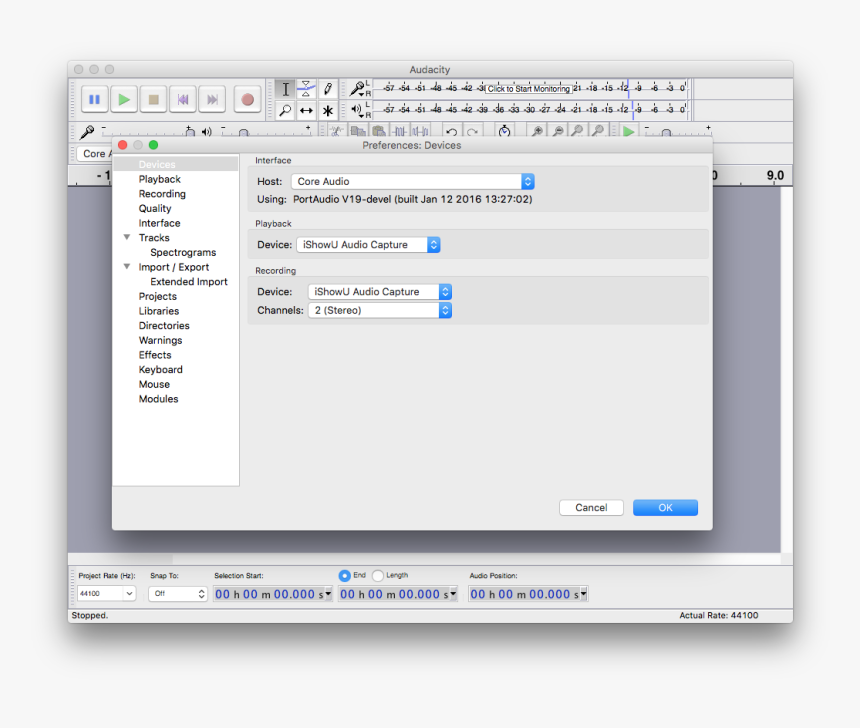This screenshot has height=728, width=860.
Task: Click the Pause transport button
Action: point(94,99)
